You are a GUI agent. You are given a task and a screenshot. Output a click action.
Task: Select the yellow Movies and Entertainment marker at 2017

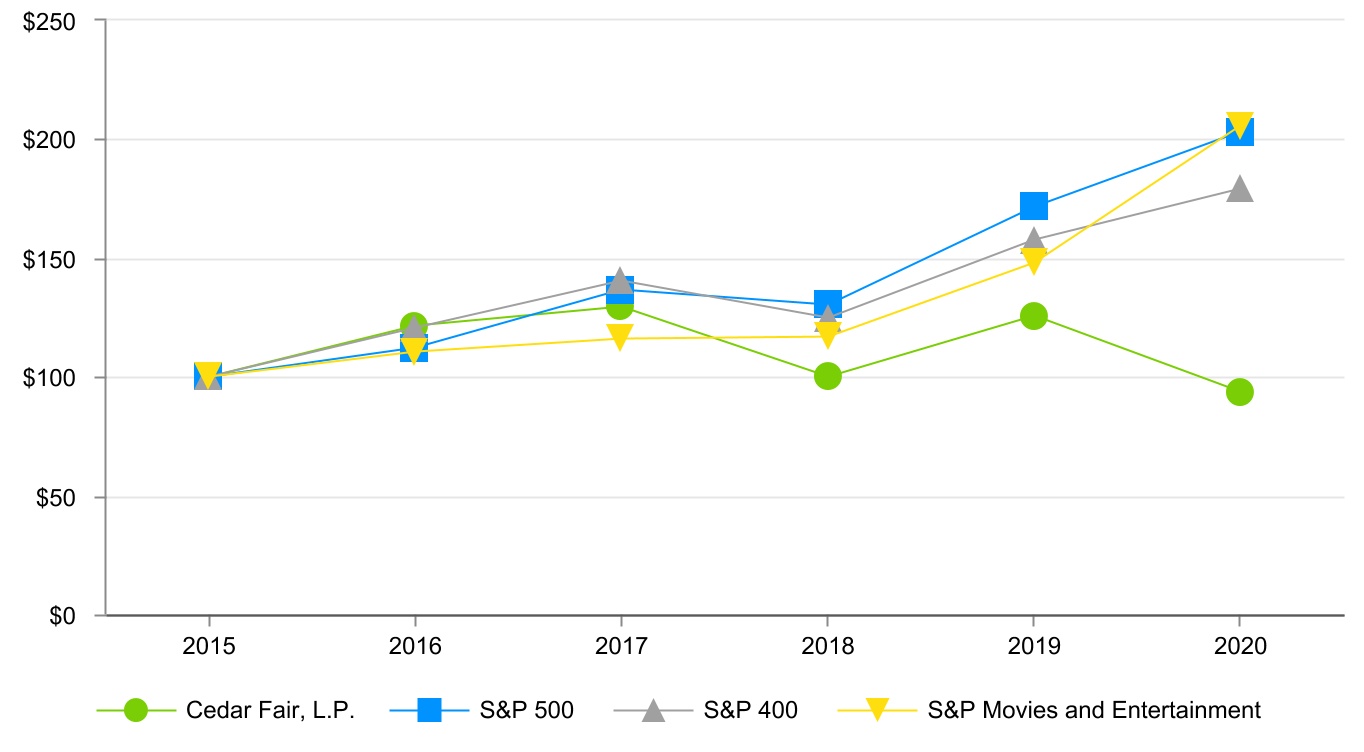point(620,338)
